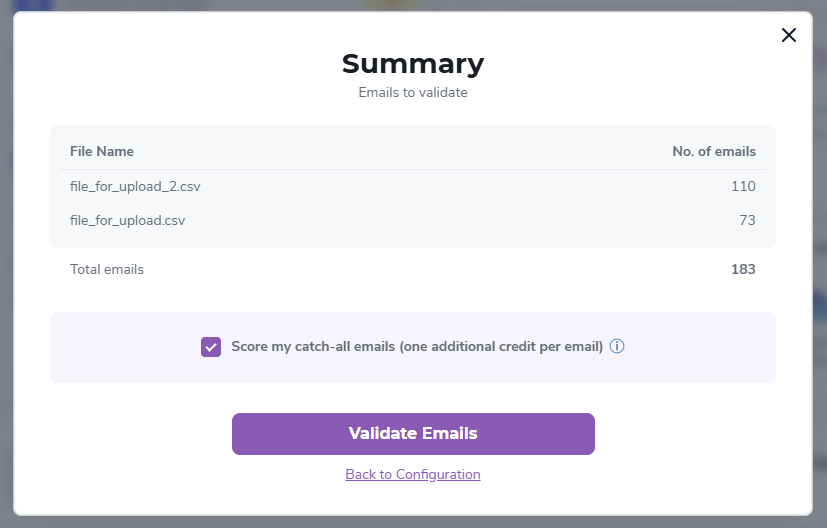Viewport: 827px width, 528px height.
Task: Go Back to Configuration
Action: (x=413, y=474)
